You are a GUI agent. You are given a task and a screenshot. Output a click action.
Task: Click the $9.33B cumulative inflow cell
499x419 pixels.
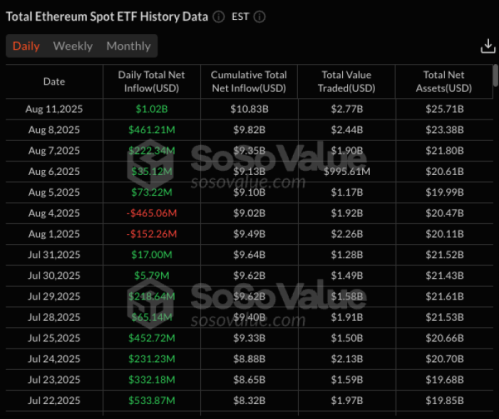pyautogui.click(x=249, y=338)
